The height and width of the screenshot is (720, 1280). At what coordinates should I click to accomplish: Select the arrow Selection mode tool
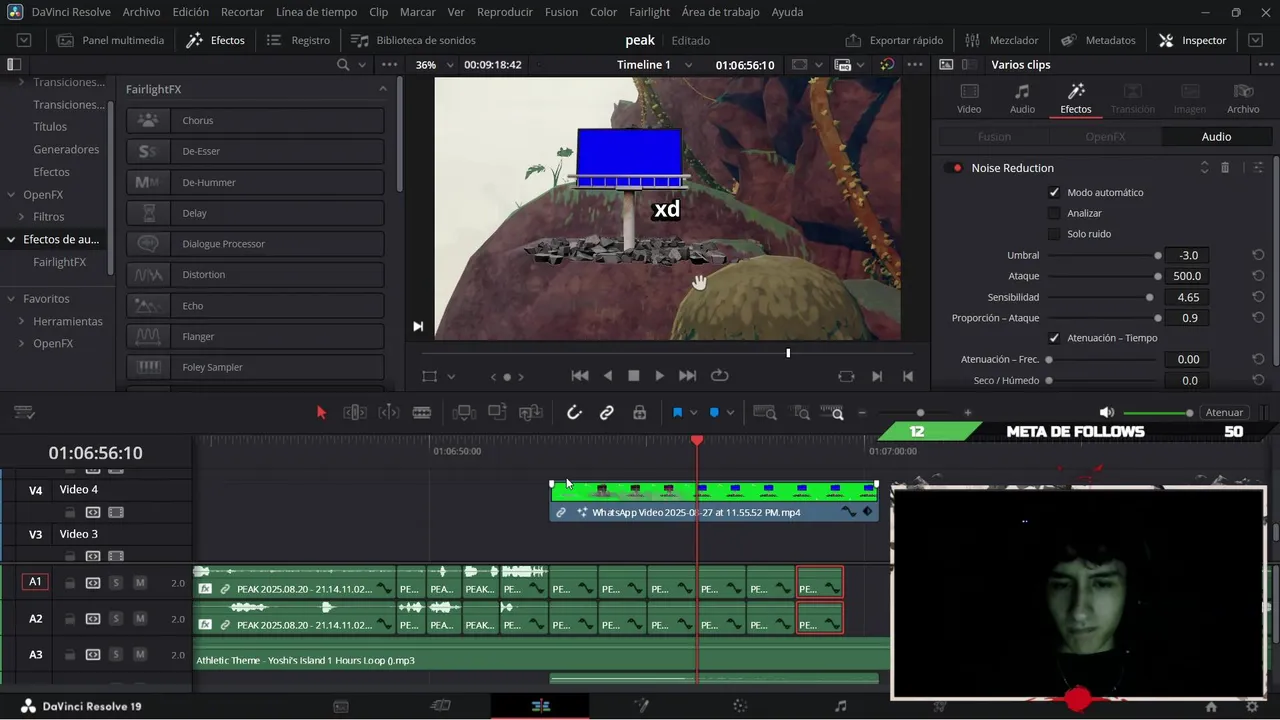tap(321, 412)
